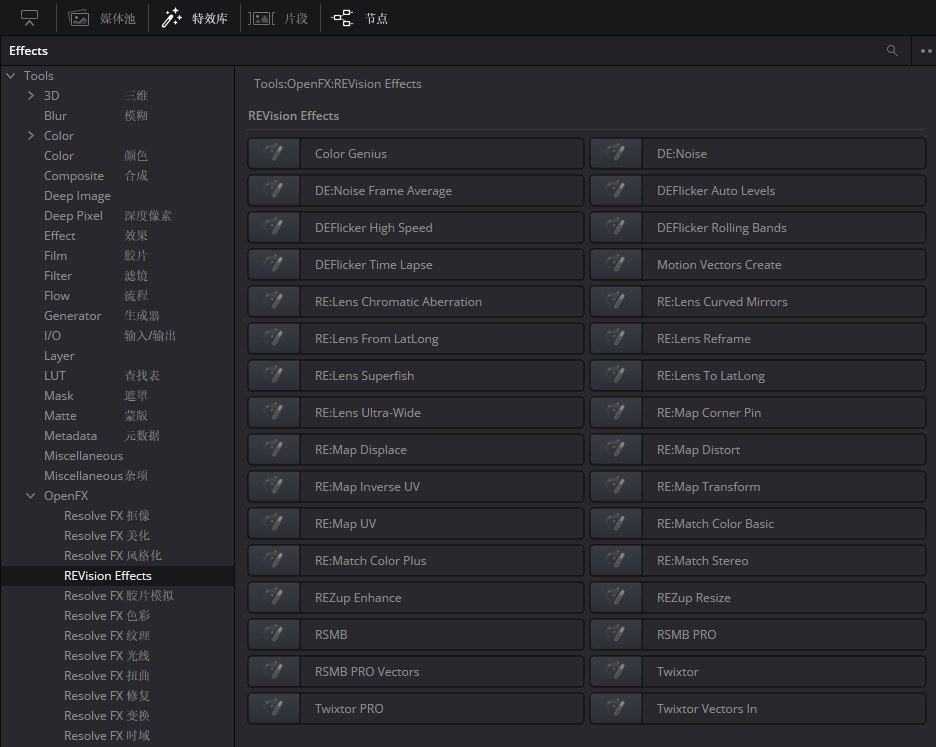This screenshot has height=747, width=936.
Task: Add the Twixtor Vectors In effect
Action: coord(758,709)
